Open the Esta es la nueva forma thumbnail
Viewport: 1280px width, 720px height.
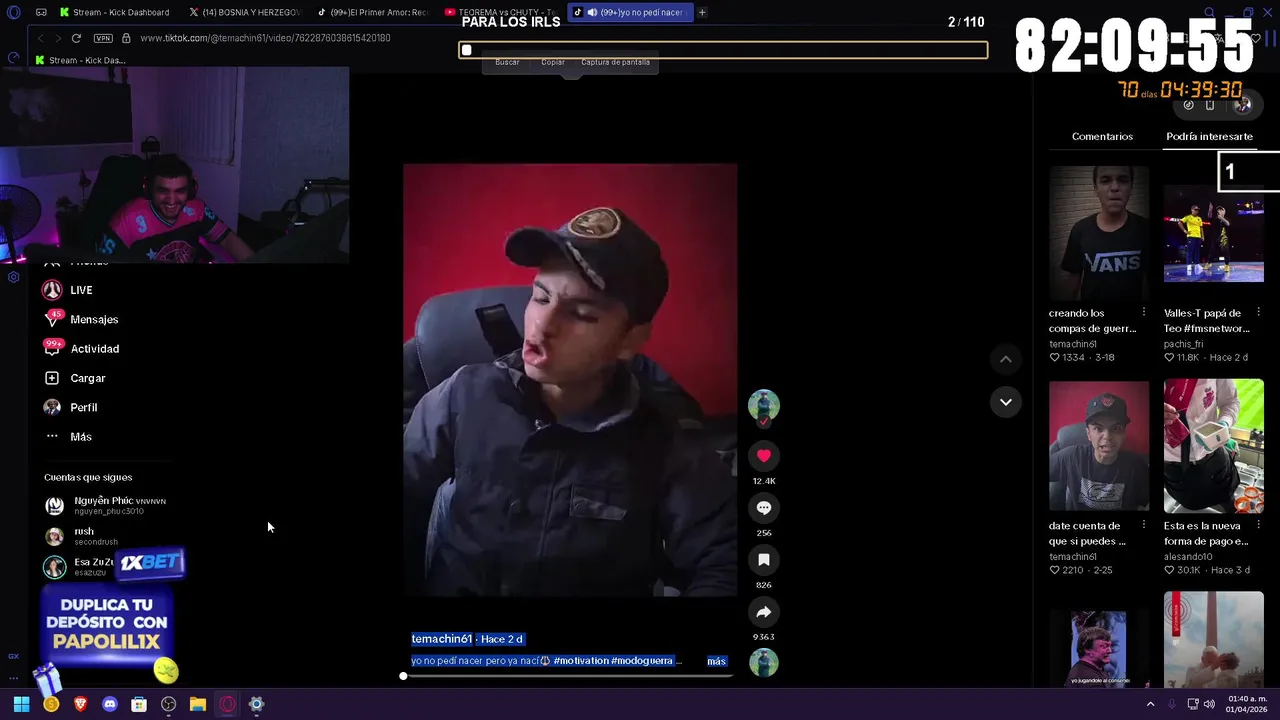point(1214,446)
